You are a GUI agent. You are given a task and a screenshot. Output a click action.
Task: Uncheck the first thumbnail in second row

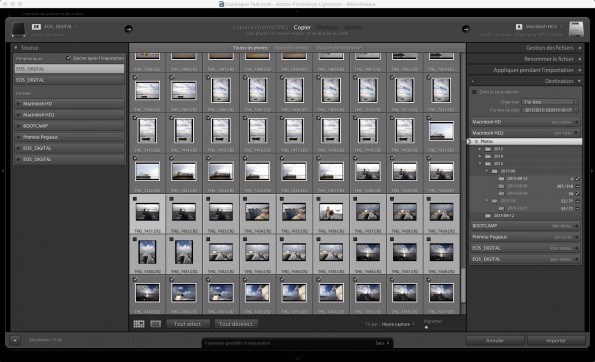[135, 77]
